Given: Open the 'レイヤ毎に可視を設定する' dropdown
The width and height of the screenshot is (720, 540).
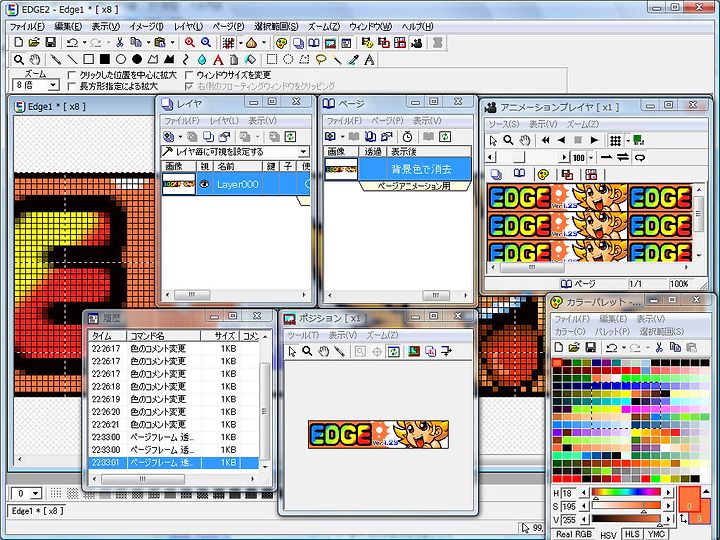Looking at the screenshot, I should point(304,152).
